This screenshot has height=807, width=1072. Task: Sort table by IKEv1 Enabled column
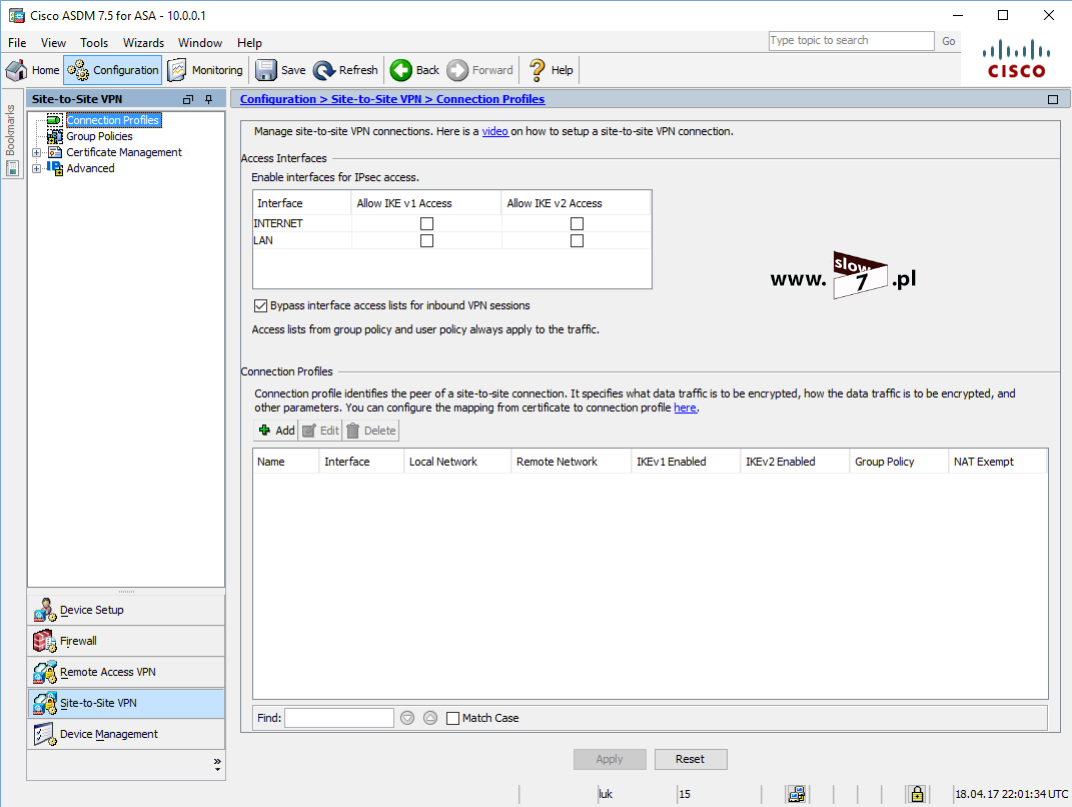click(x=686, y=462)
